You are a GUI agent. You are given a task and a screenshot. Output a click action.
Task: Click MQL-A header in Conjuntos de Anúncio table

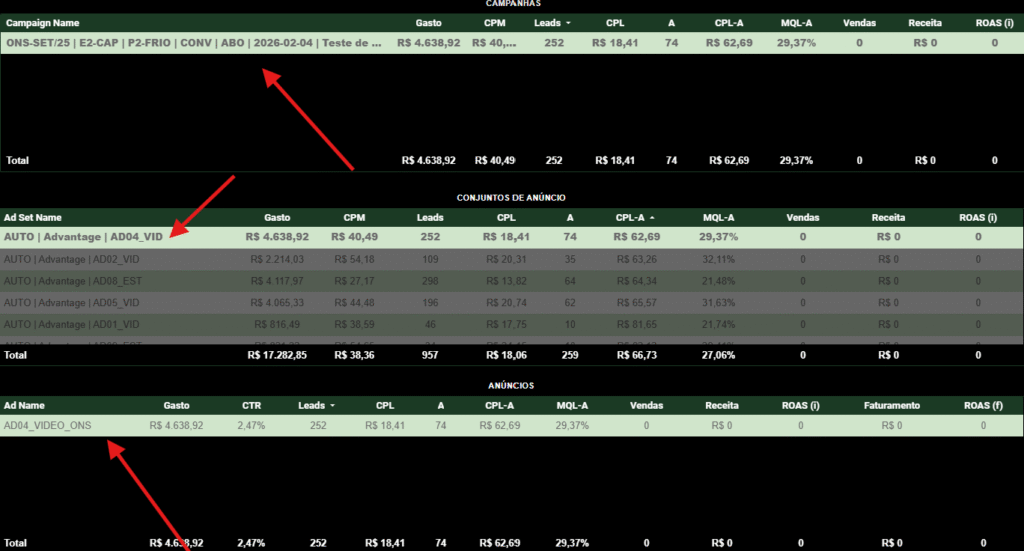pyautogui.click(x=718, y=217)
